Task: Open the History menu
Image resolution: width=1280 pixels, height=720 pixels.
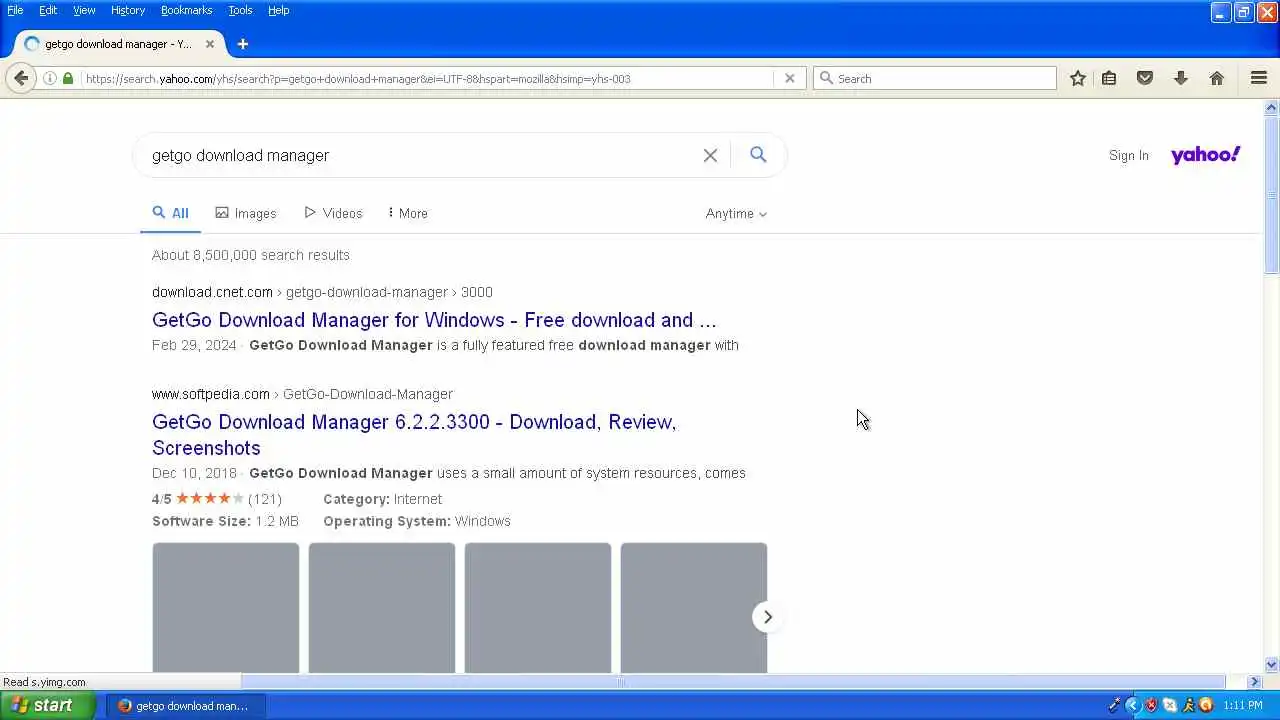Action: pyautogui.click(x=128, y=10)
